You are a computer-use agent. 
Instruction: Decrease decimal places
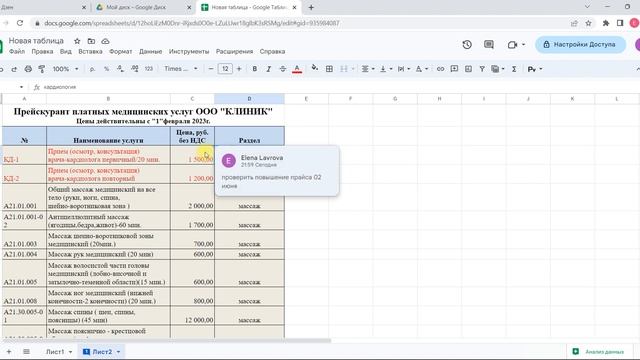120,69
